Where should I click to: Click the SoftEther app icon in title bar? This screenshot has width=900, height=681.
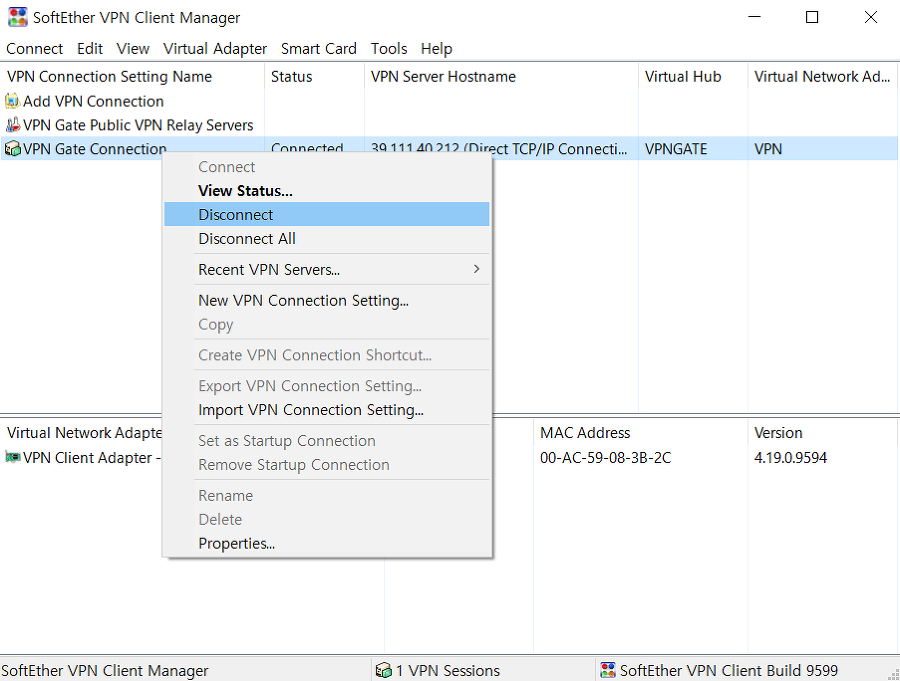point(17,17)
